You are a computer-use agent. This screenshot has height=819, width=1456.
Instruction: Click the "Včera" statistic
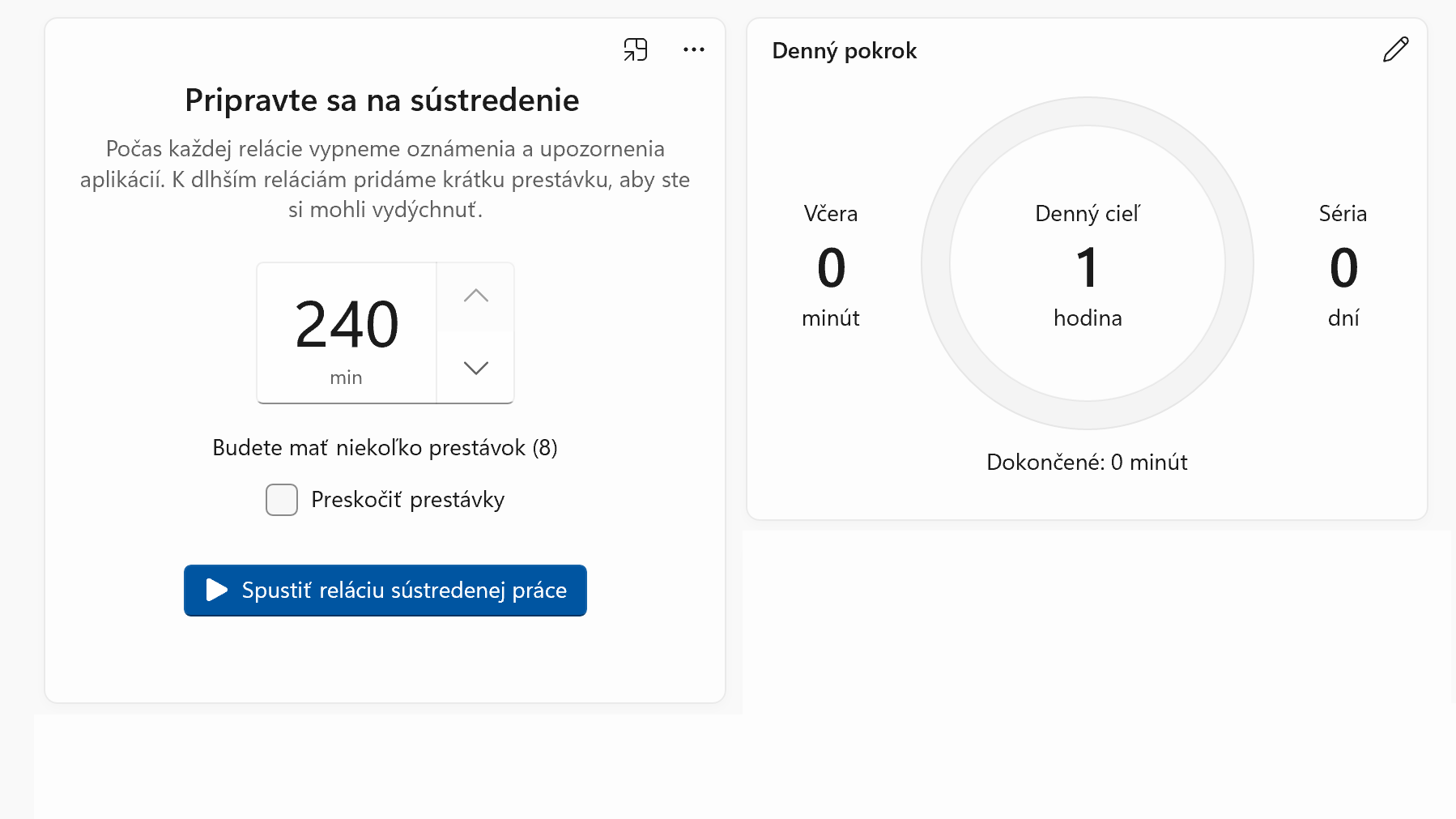830,213
